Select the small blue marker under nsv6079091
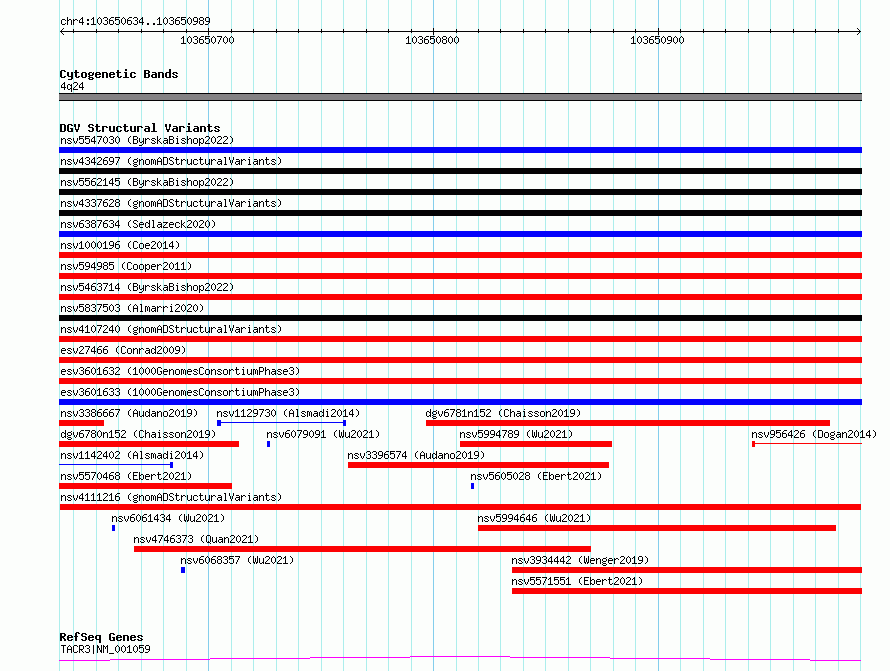890x671 pixels. point(268,444)
